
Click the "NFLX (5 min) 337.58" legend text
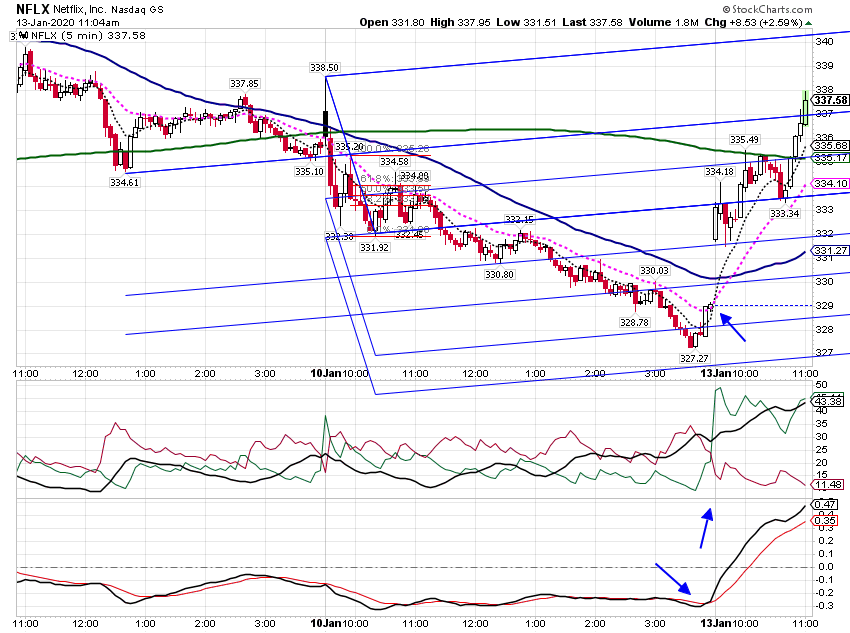click(88, 36)
